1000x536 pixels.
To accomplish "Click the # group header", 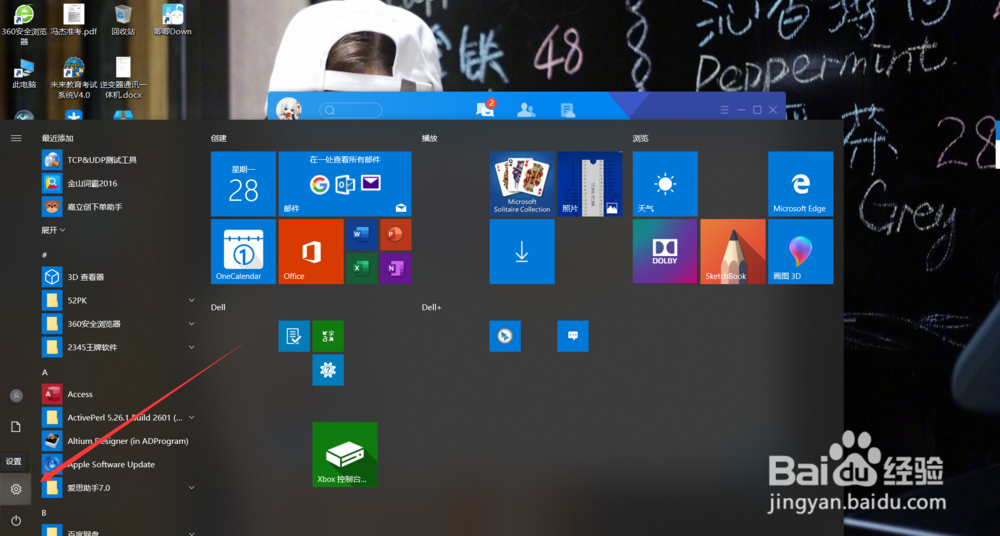I will [45, 255].
